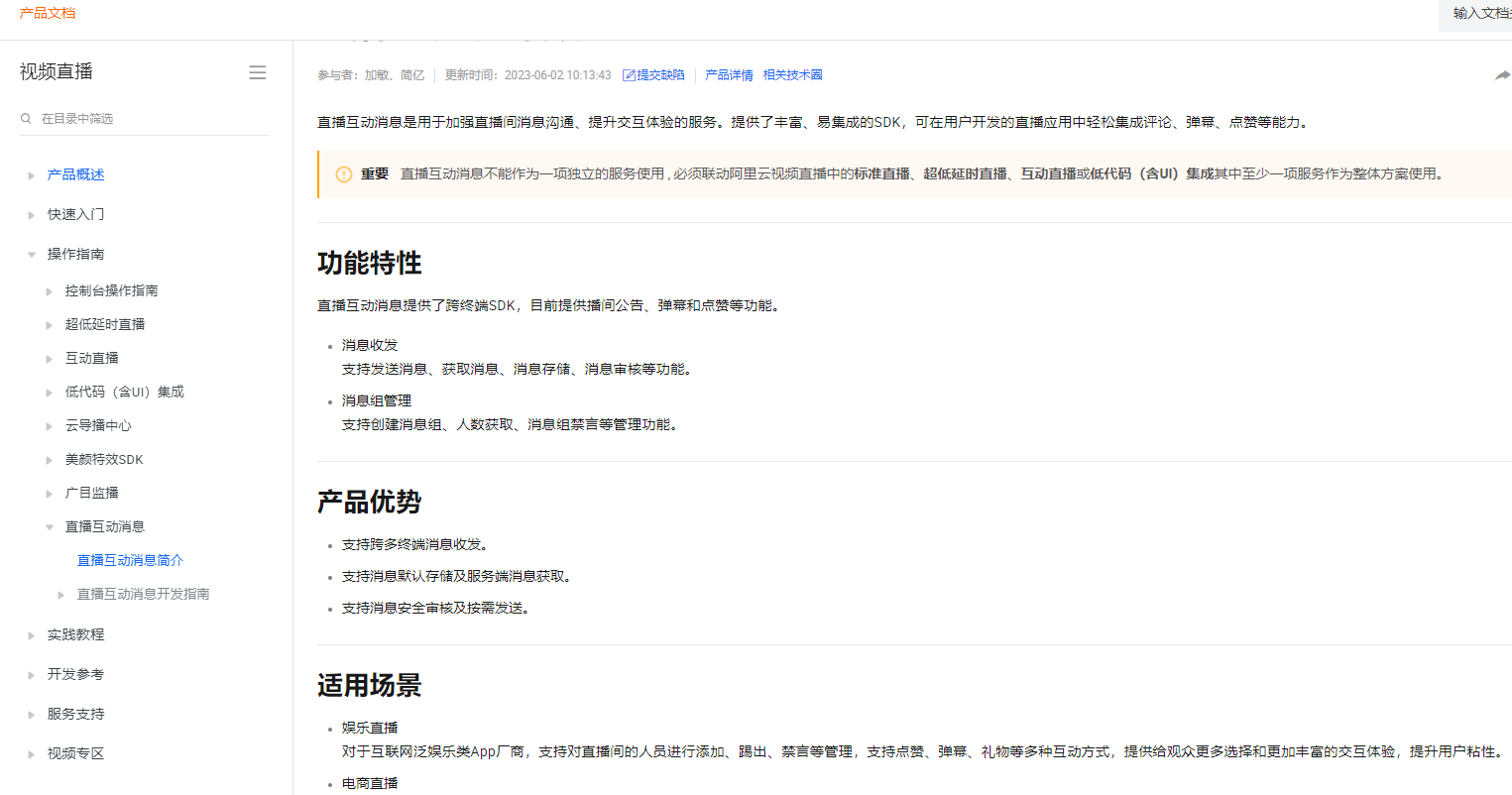Open 超低延时直播 tree item
Image resolution: width=1512 pixels, height=795 pixels.
(105, 324)
